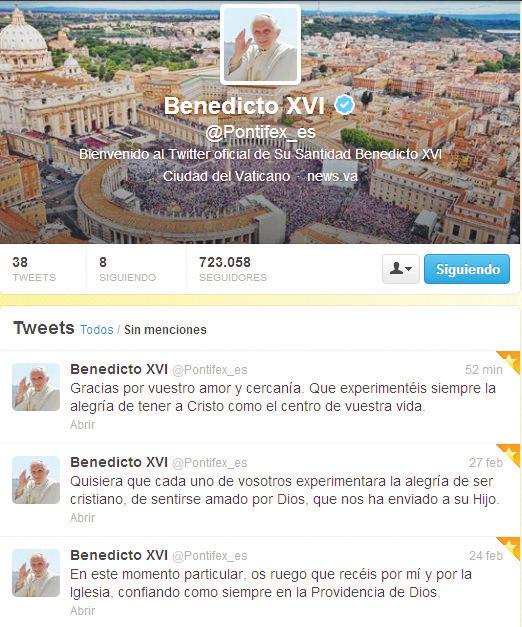522x627 pixels.
Task: View the 38 Tweets count
Action: (x=34, y=269)
